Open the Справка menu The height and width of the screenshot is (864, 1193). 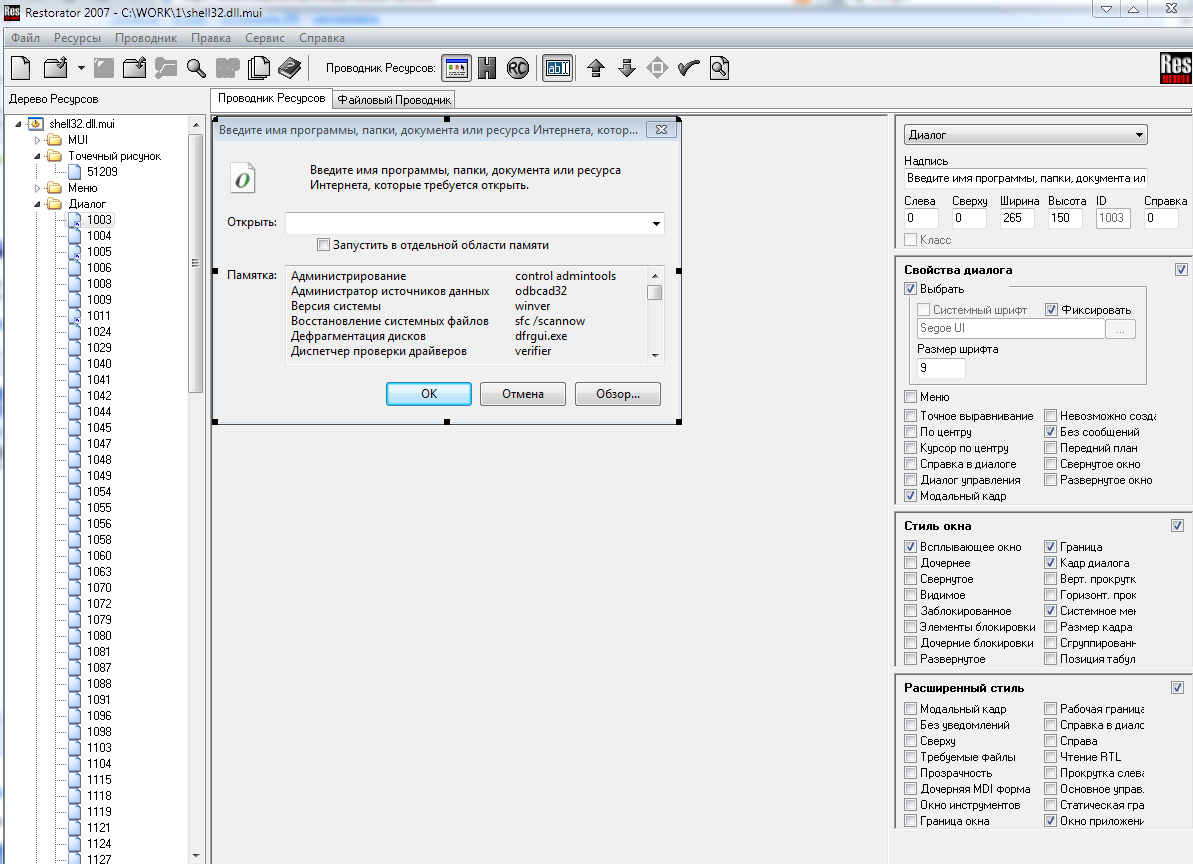(322, 38)
